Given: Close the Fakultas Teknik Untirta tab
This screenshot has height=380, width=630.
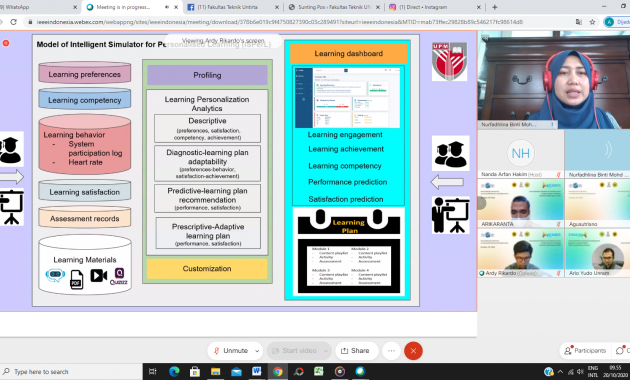Looking at the screenshot, I should pos(276,7).
